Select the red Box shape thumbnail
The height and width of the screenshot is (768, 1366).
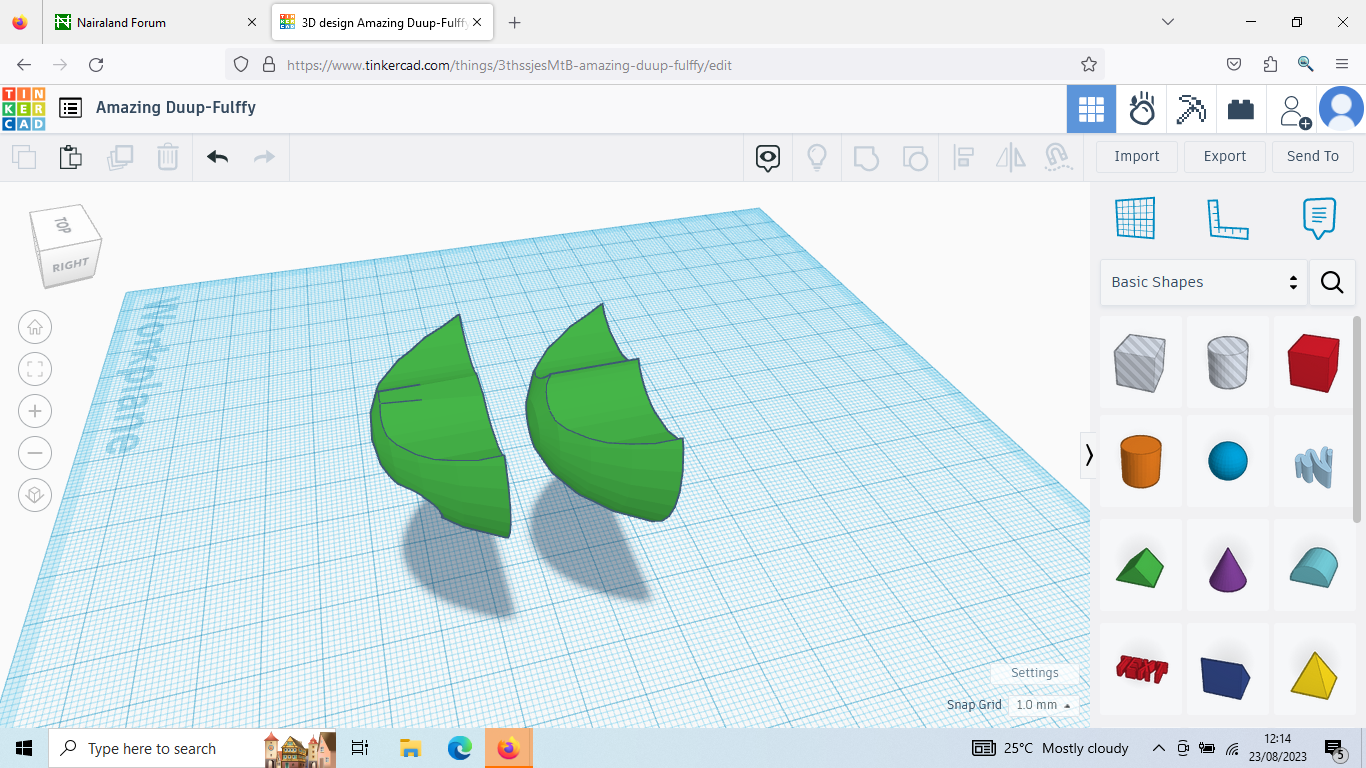coord(1313,362)
